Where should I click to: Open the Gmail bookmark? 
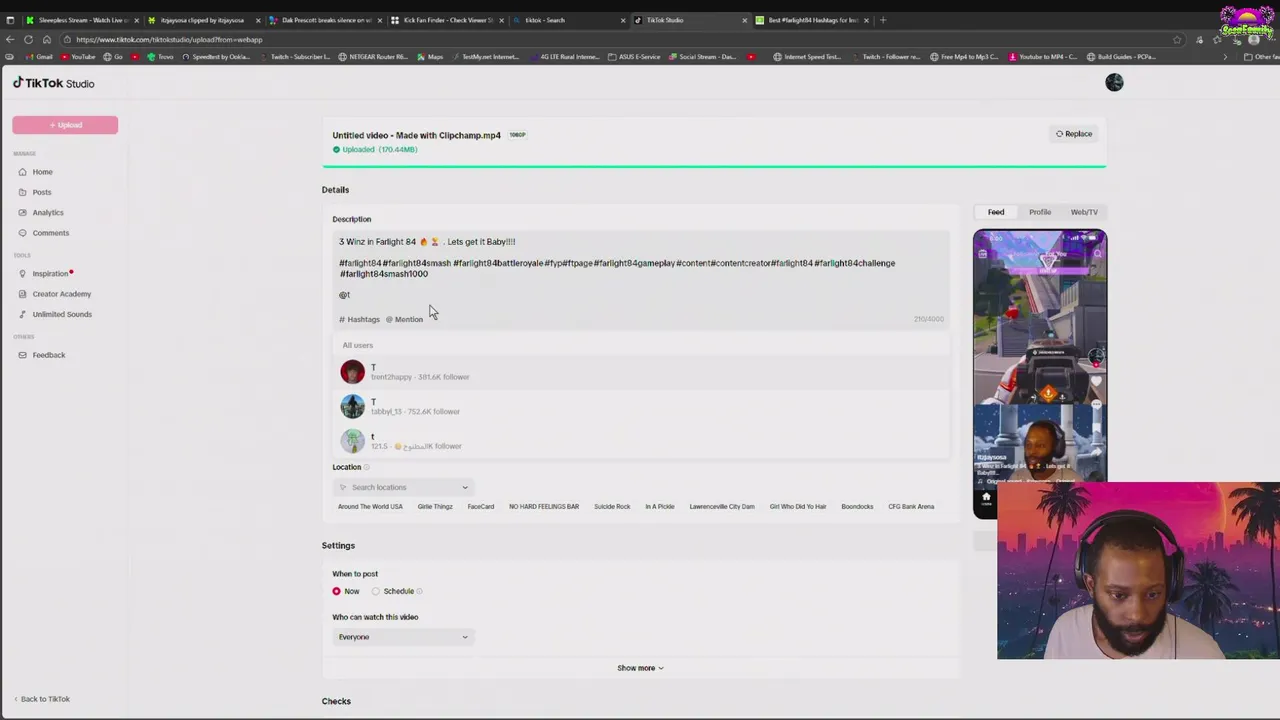tap(39, 57)
